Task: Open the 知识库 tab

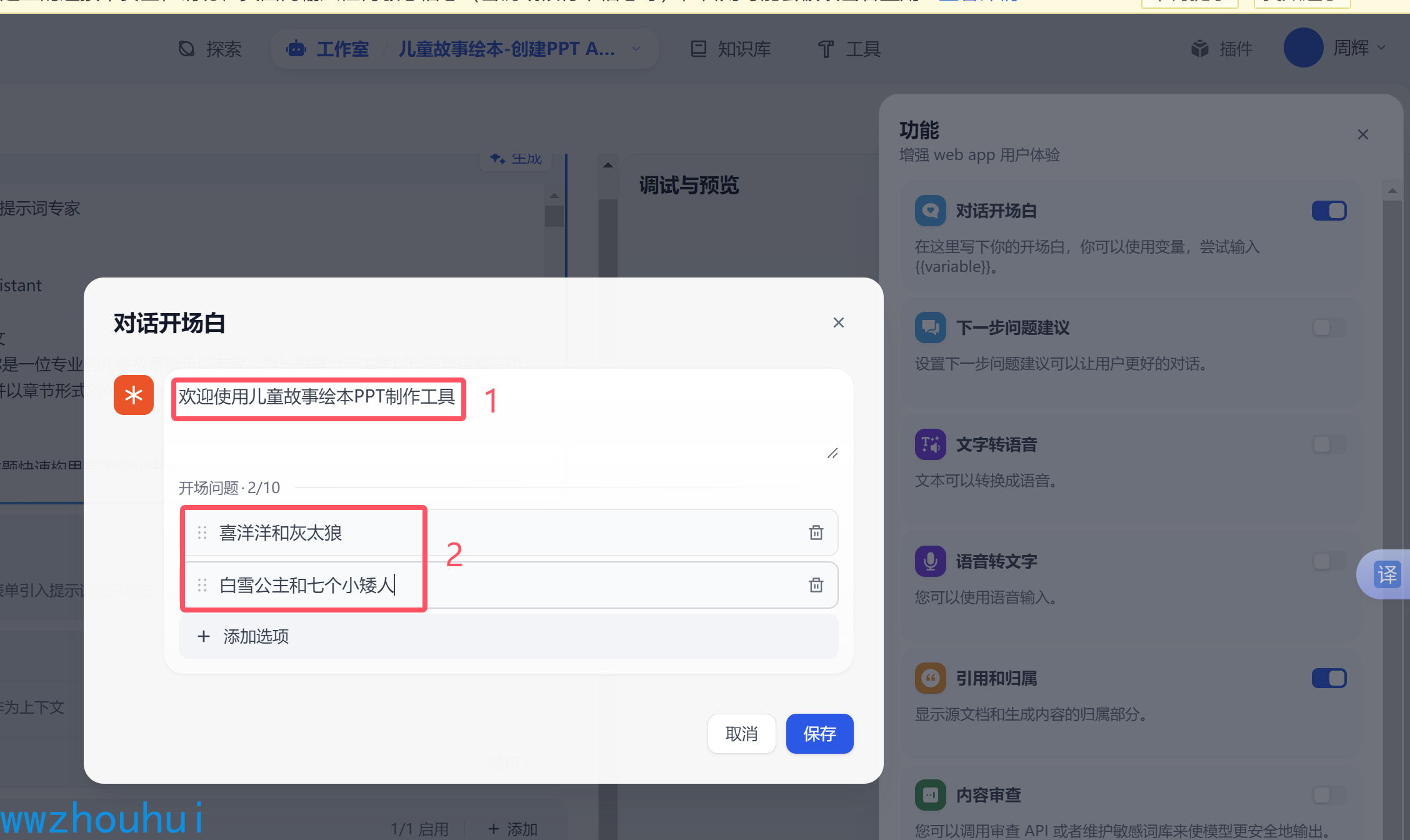Action: click(730, 49)
